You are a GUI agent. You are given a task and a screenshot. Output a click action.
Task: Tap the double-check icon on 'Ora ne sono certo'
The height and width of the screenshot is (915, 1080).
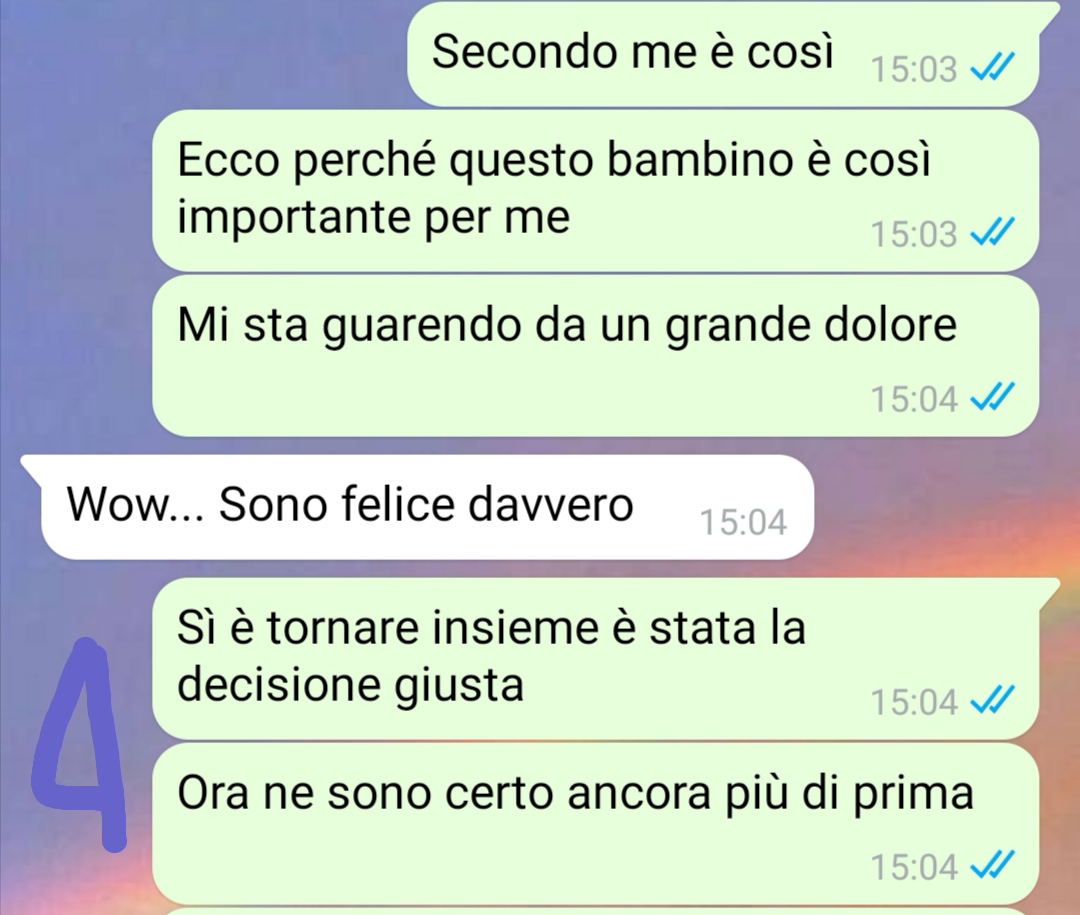[x=992, y=865]
